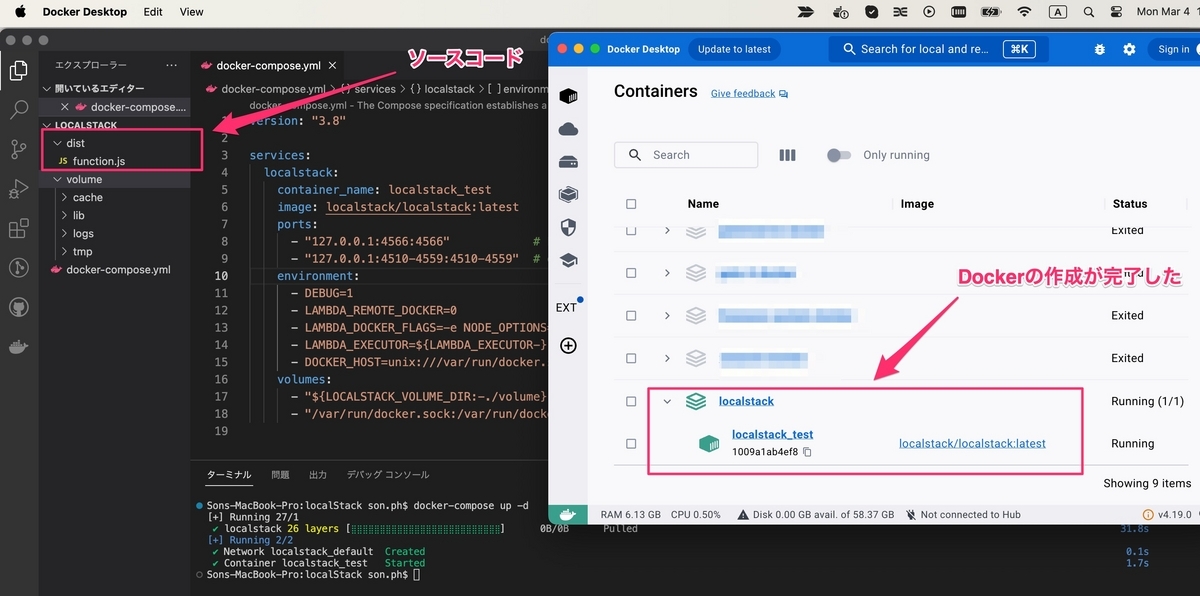Viewport: 1200px width, 596px height.
Task: Click the container Search field
Action: coord(686,155)
